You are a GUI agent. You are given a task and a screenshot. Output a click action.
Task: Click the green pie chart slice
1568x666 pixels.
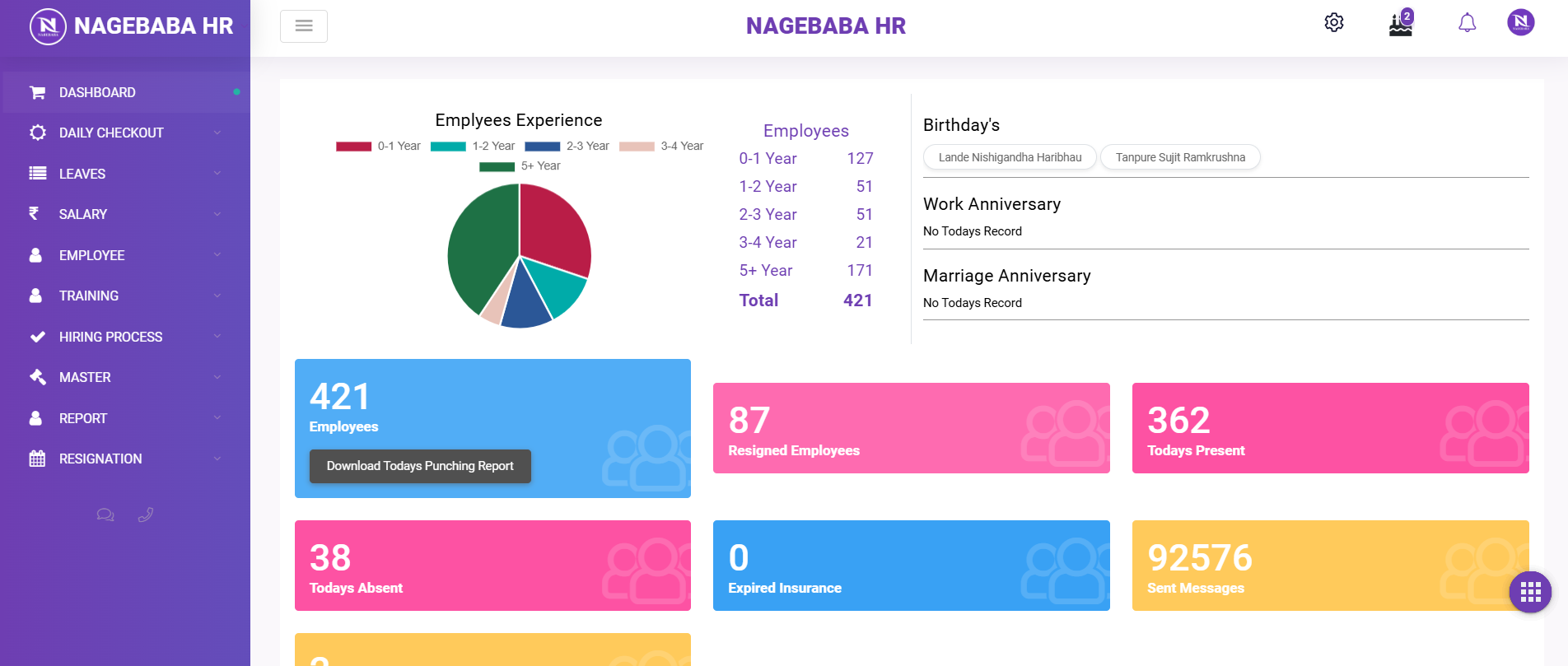[x=478, y=247]
